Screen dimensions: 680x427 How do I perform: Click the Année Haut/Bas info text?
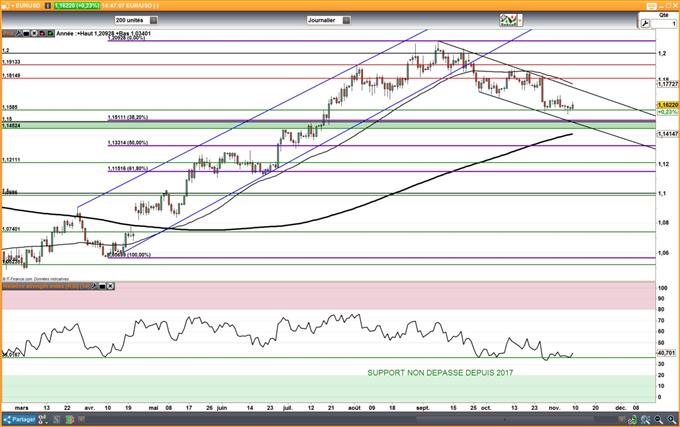[x=104, y=33]
